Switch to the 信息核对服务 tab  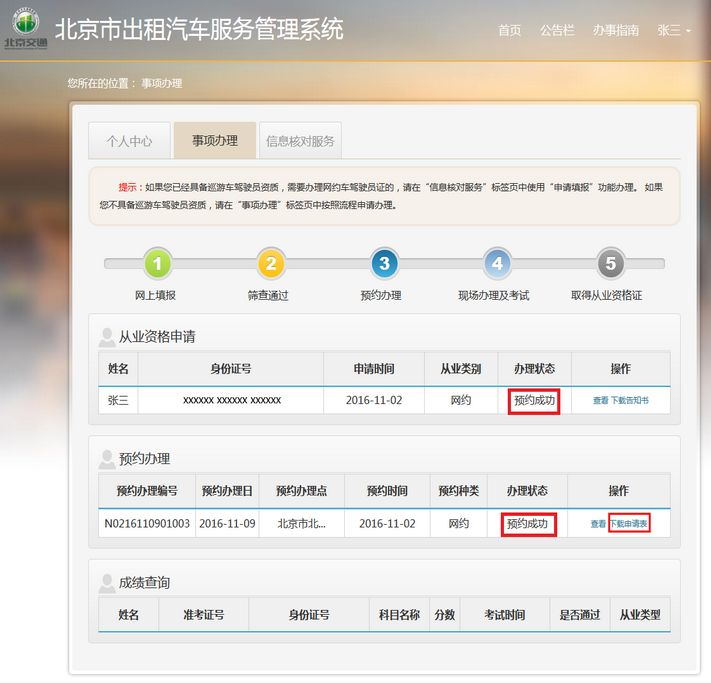click(300, 141)
